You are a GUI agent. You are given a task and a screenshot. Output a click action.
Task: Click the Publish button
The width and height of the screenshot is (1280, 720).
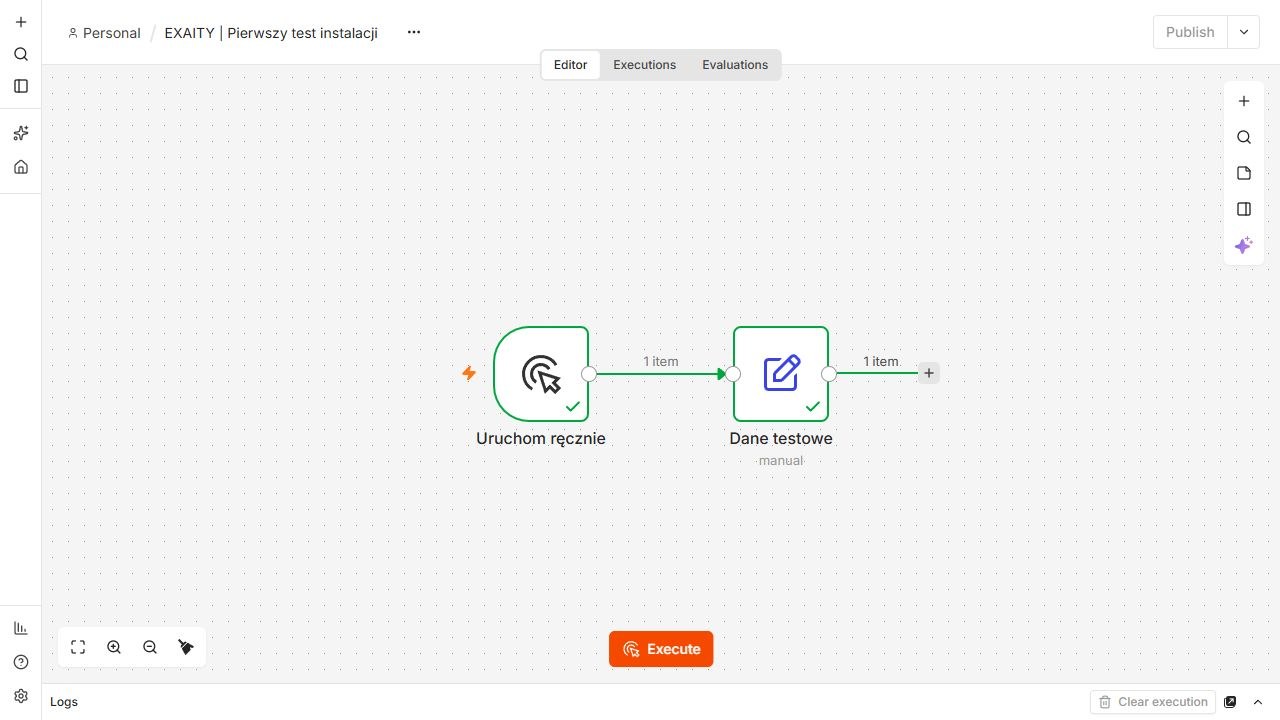click(x=1190, y=32)
